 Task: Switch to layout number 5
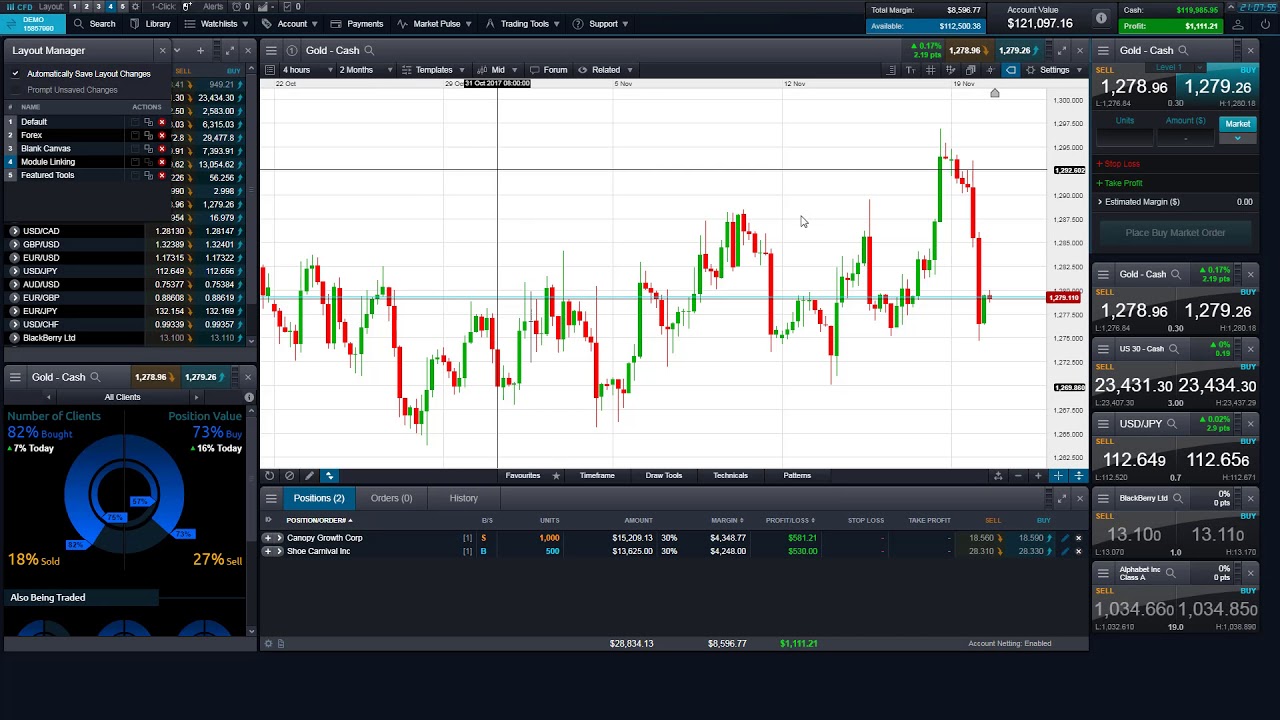pyautogui.click(x=122, y=7)
